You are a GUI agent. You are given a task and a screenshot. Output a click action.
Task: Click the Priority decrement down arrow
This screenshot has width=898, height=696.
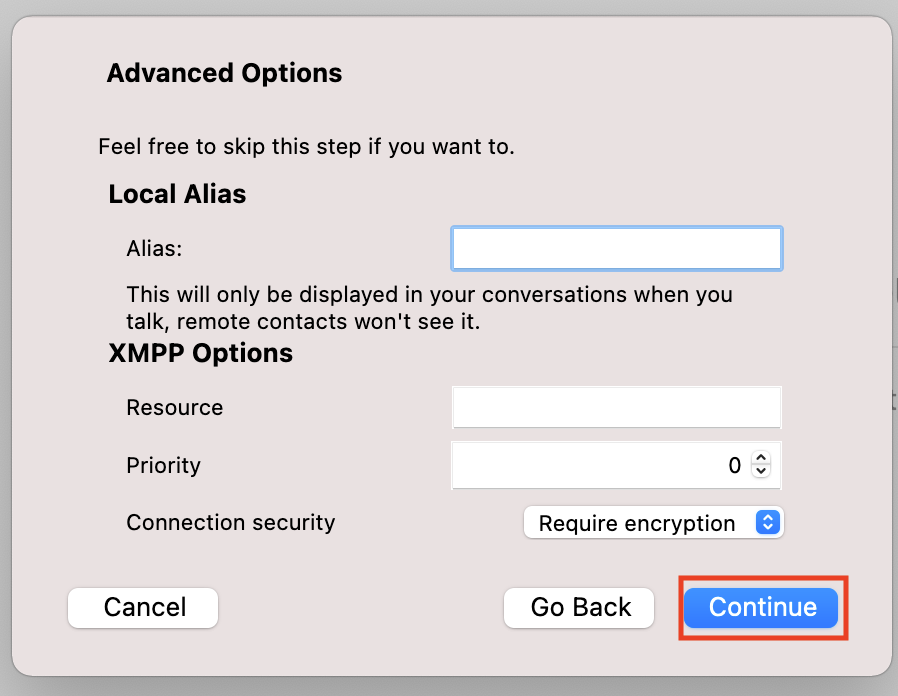(761, 471)
